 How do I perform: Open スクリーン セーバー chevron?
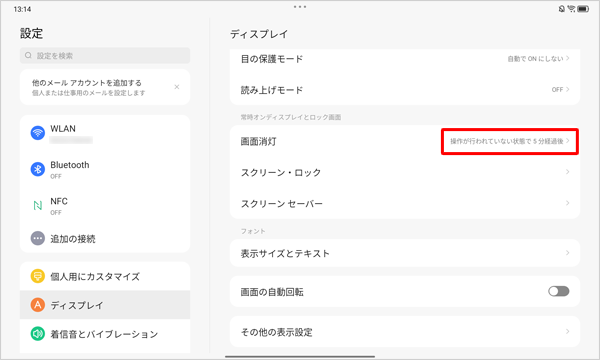568,203
